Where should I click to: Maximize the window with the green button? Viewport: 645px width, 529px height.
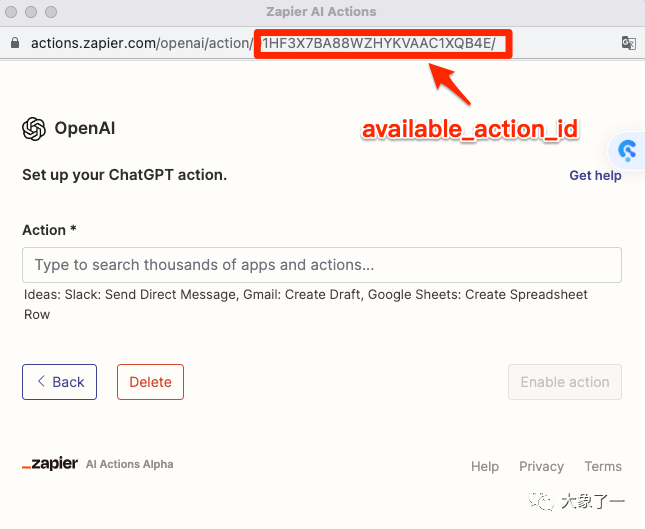point(53,12)
